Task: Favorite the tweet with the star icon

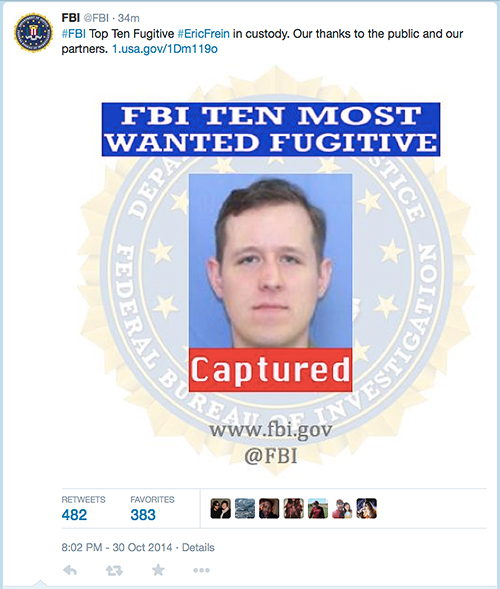Action: point(158,570)
